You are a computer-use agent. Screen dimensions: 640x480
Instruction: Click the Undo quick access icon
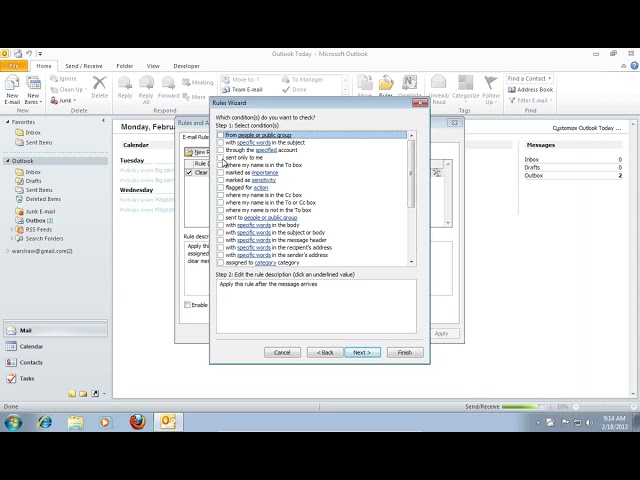(29, 53)
